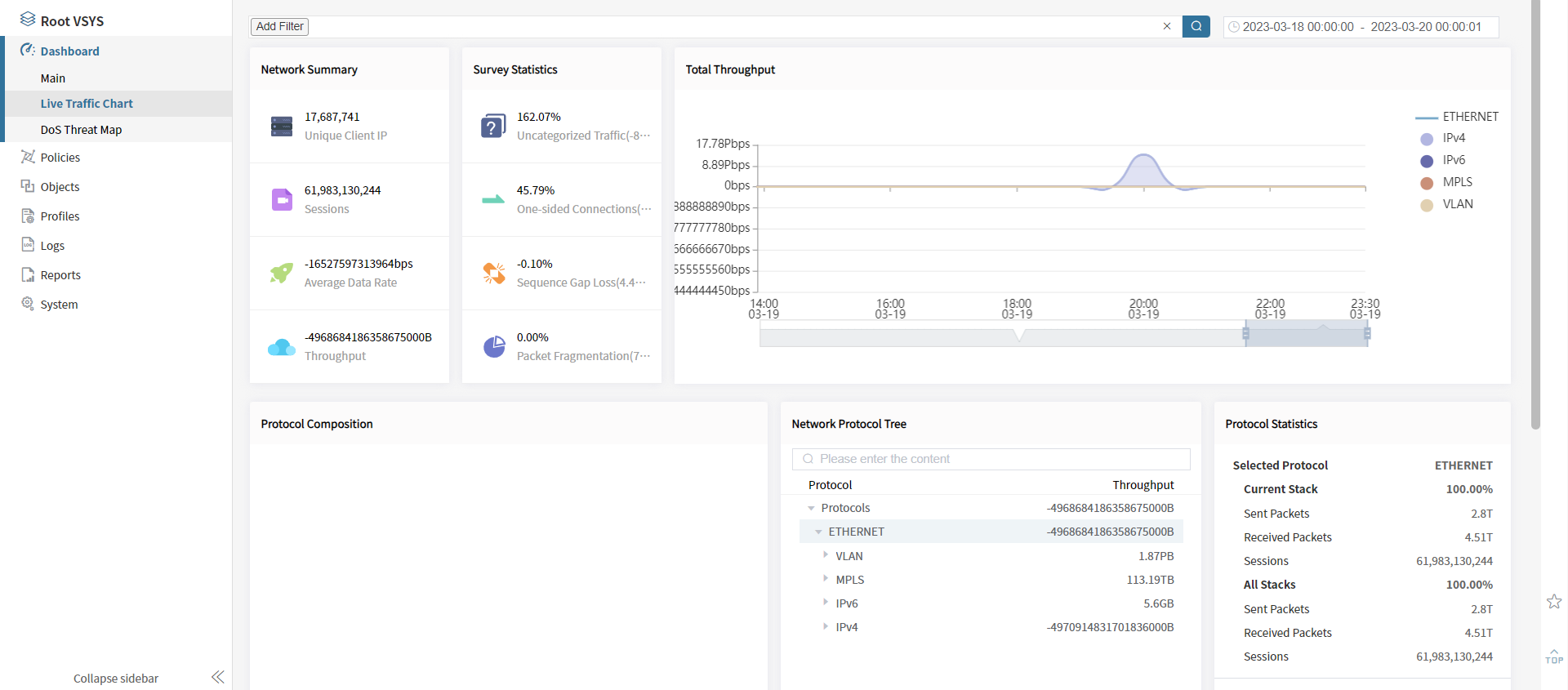The image size is (1568, 690).
Task: Click the Add Filter button
Action: point(279,26)
